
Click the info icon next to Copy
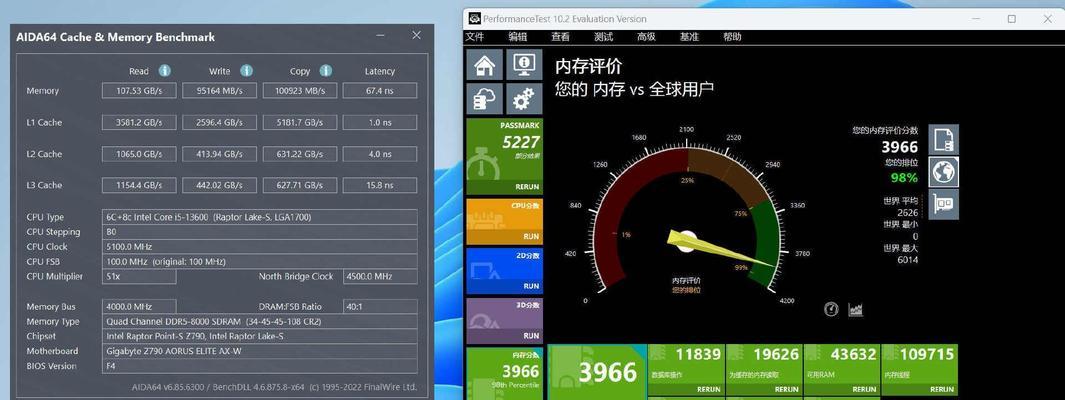pos(326,70)
